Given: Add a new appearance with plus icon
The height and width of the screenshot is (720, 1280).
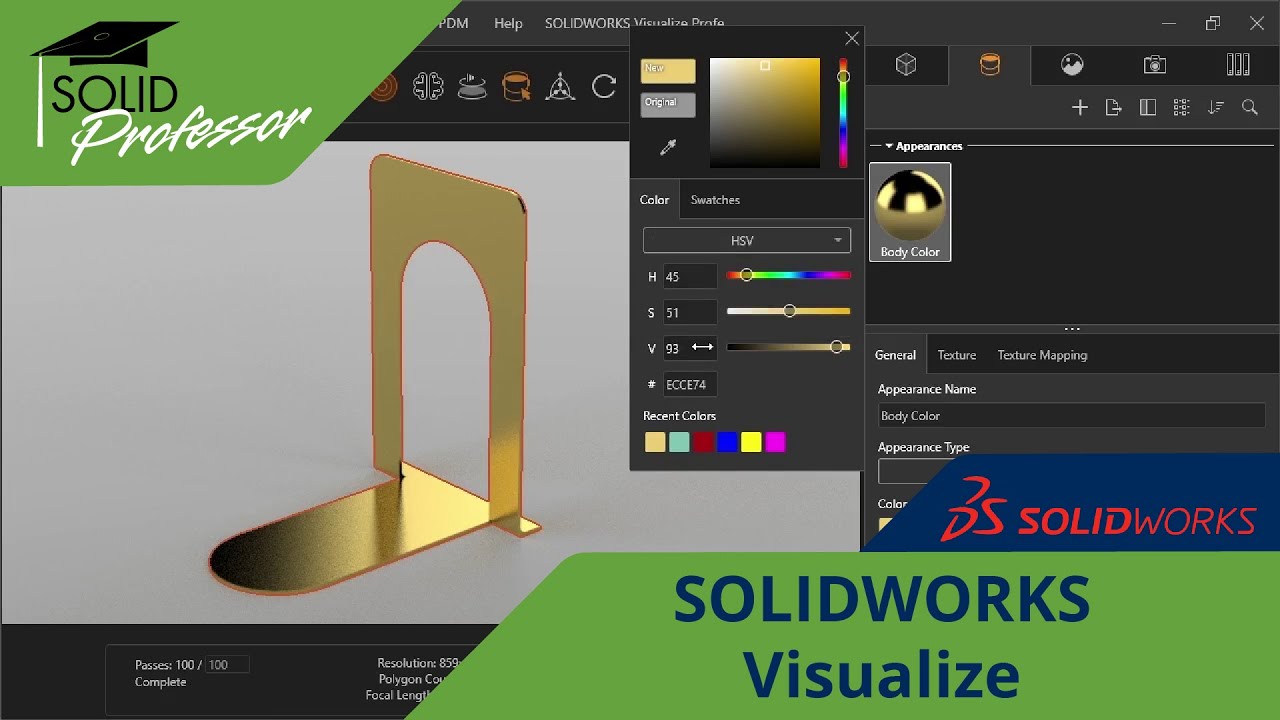Looking at the screenshot, I should click(x=1080, y=108).
